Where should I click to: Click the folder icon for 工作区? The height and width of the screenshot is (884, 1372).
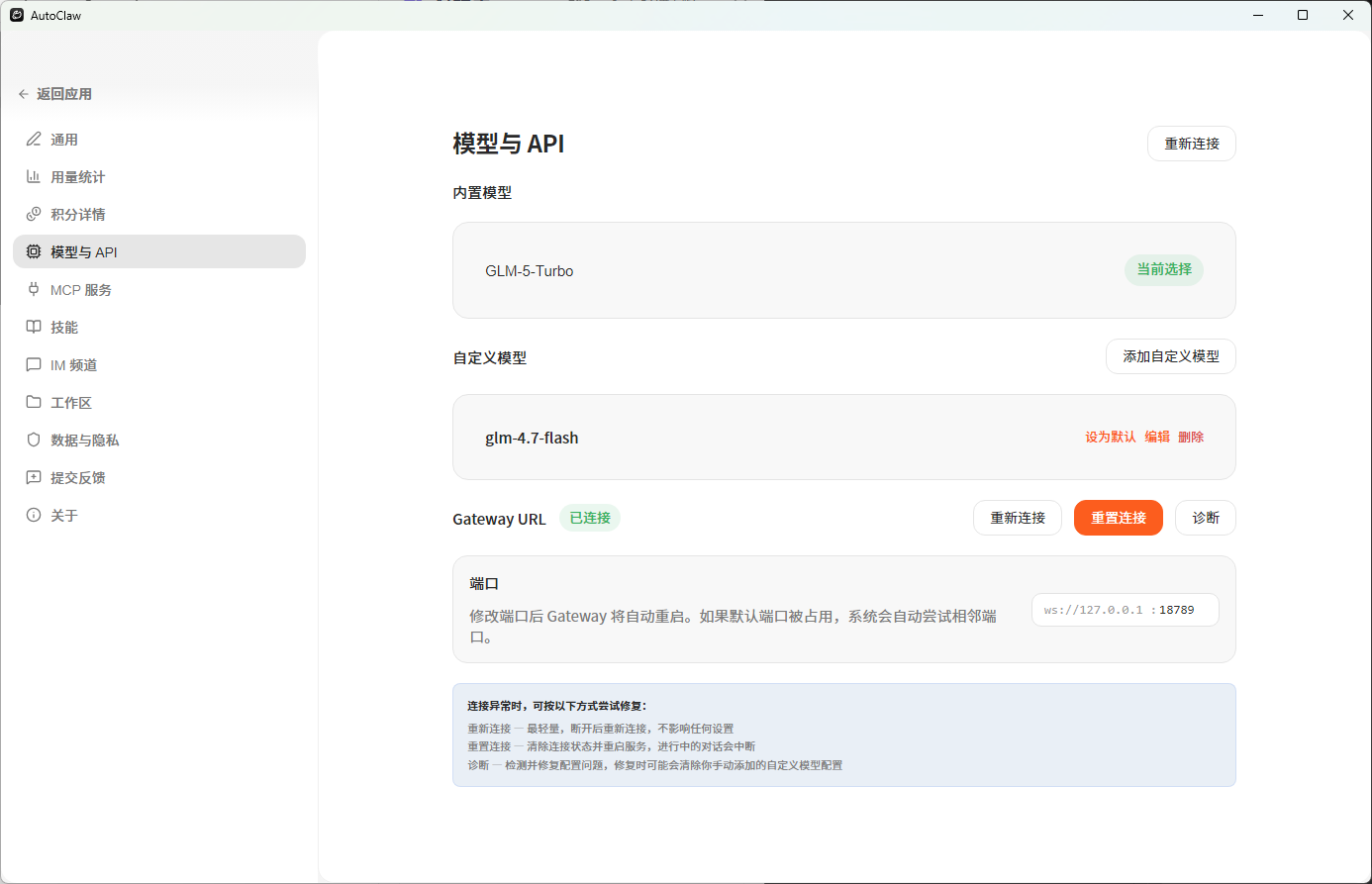coord(34,403)
